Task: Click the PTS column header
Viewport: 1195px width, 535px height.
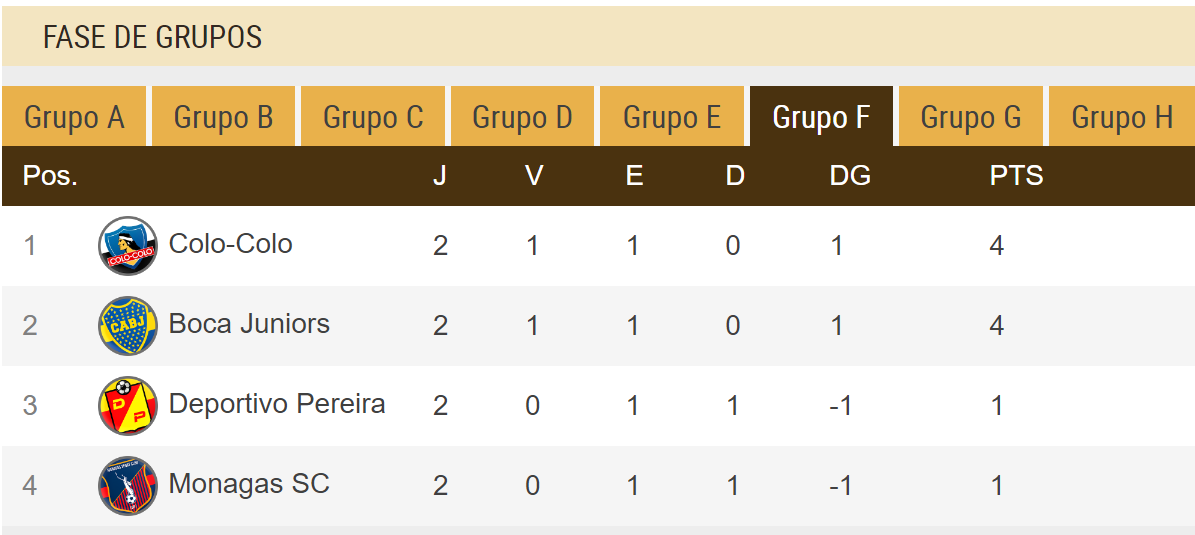Action: (x=1016, y=176)
